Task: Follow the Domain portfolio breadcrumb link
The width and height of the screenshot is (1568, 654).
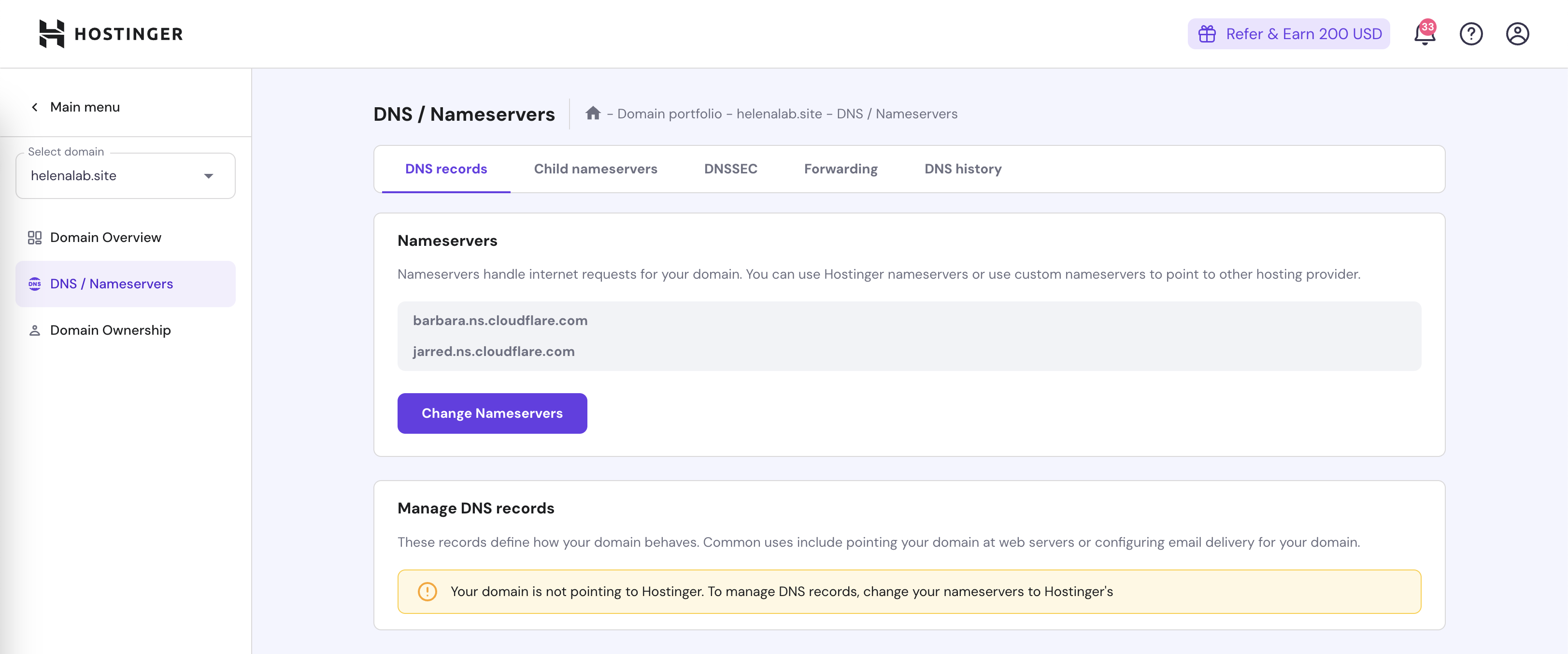Action: point(669,114)
